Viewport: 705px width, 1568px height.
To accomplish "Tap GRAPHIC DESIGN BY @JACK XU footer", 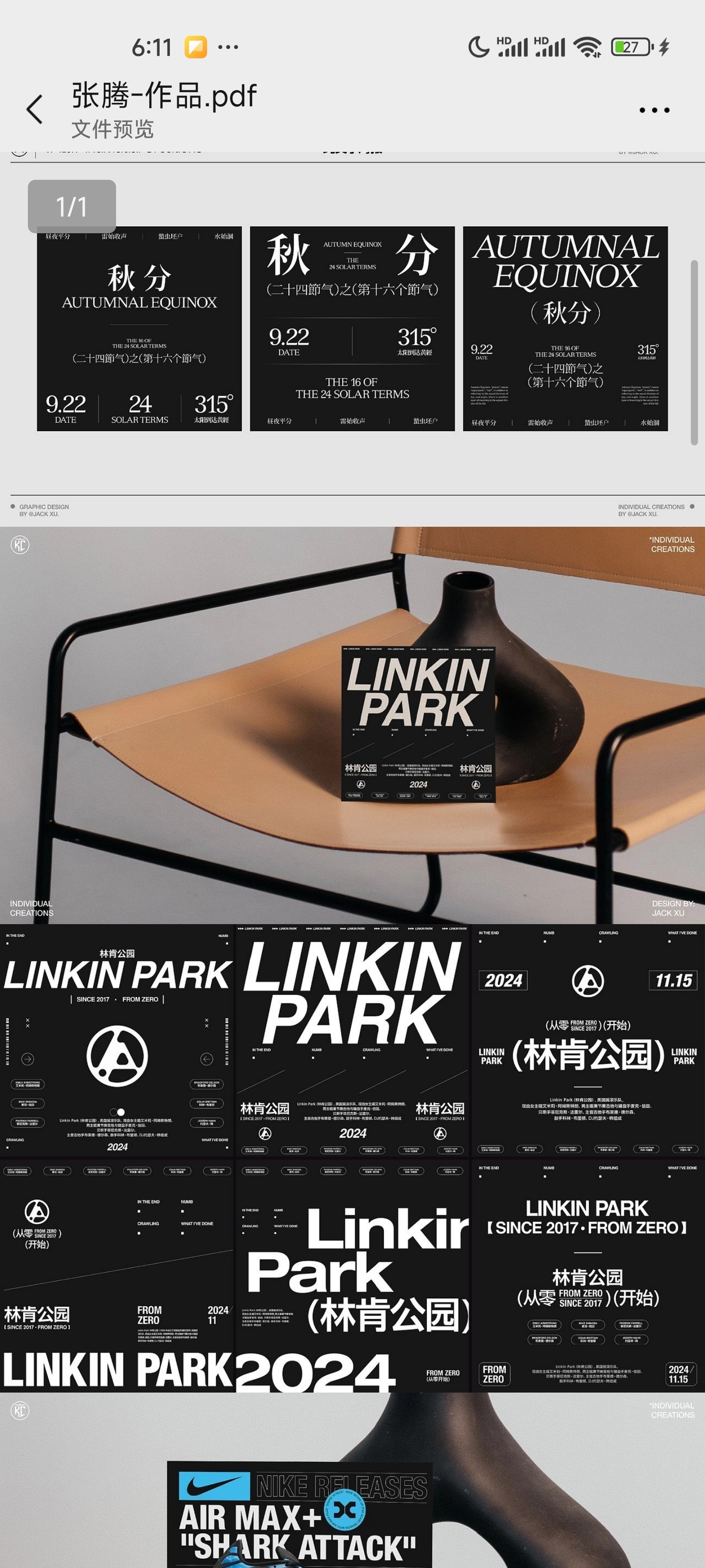I will 43,510.
